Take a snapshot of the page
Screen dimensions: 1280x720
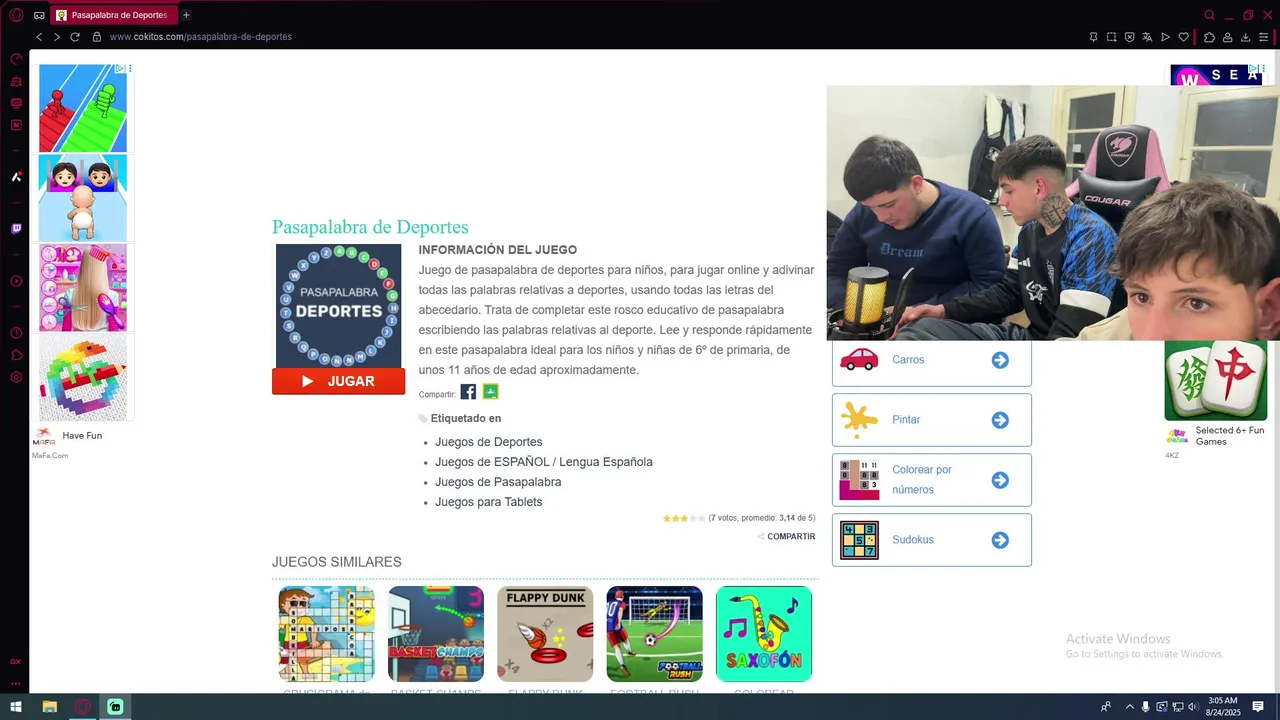1111,37
